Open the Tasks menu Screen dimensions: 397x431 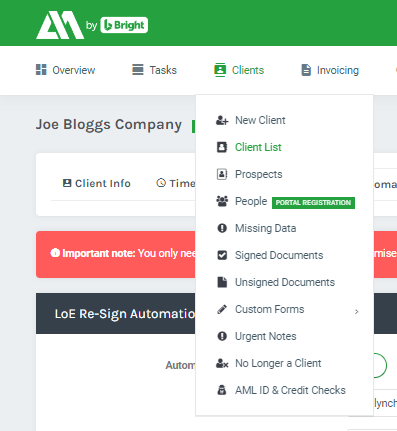tap(154, 70)
